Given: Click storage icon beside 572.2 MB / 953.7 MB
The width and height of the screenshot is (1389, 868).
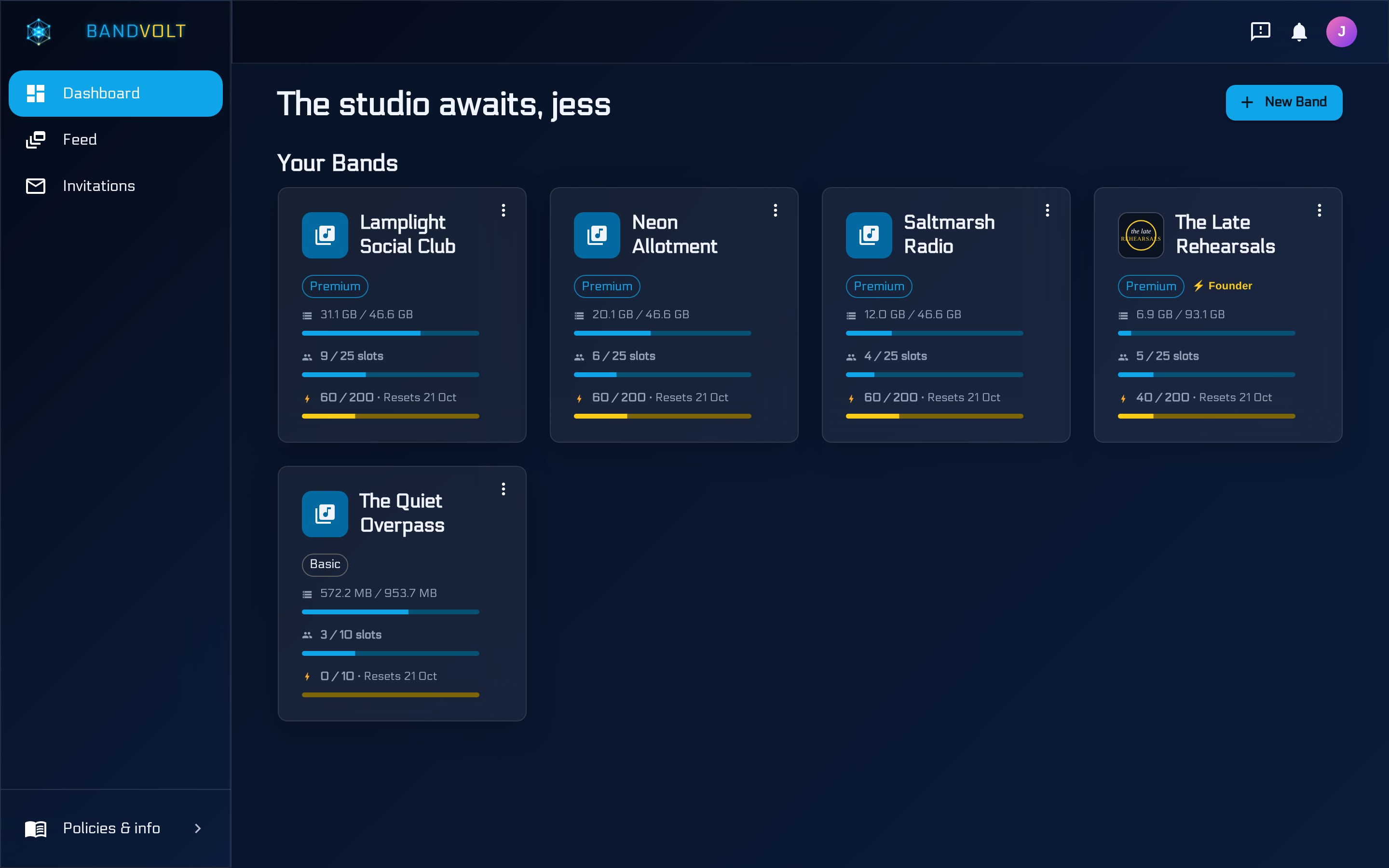Looking at the screenshot, I should (x=307, y=594).
